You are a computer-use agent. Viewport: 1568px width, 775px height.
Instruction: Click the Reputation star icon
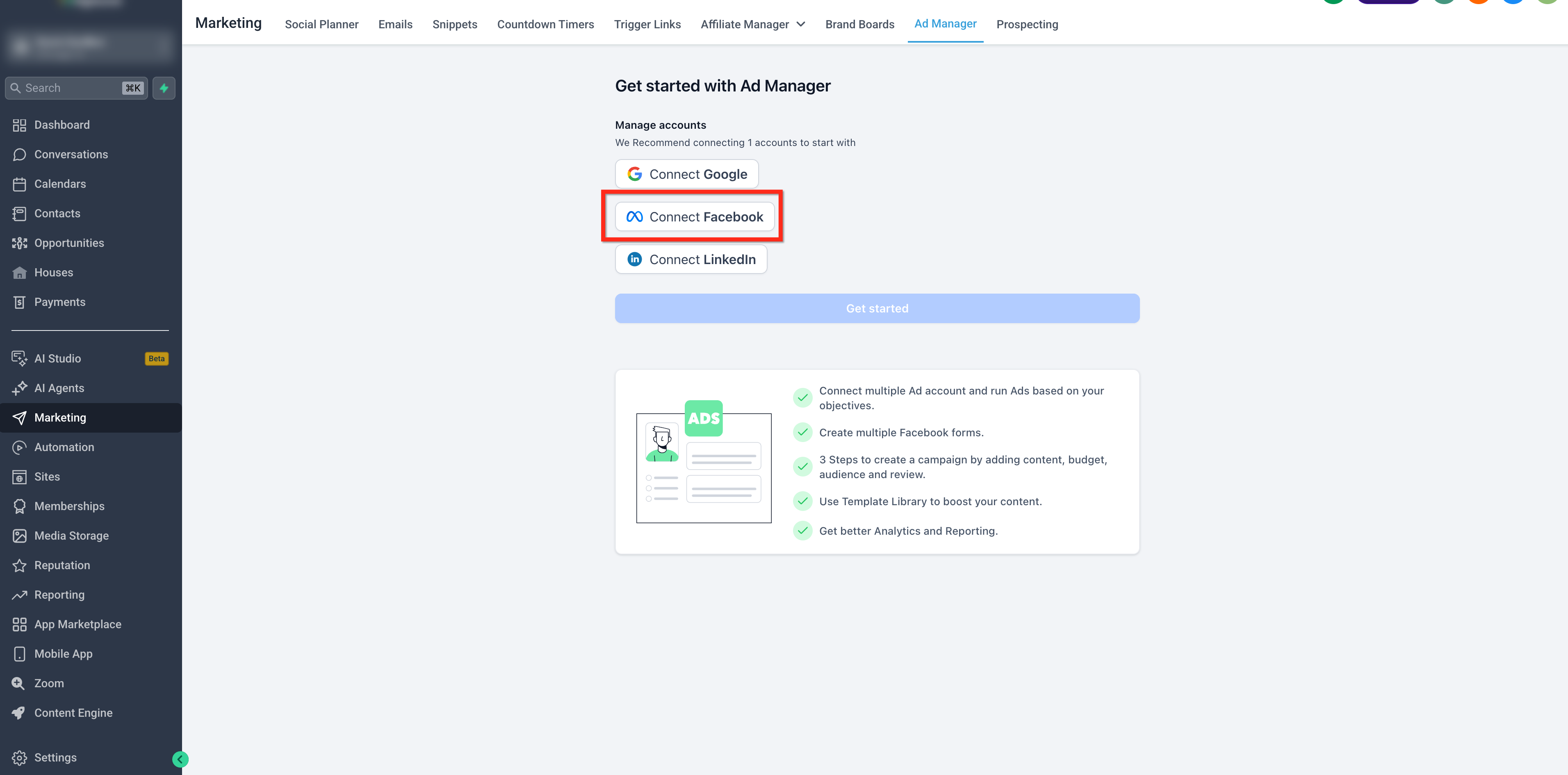[20, 565]
